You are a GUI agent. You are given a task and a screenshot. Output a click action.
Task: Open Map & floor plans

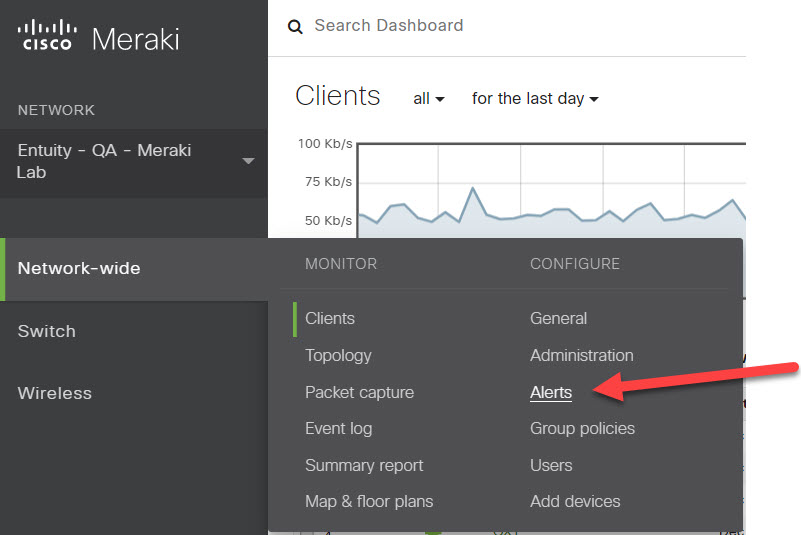(369, 502)
